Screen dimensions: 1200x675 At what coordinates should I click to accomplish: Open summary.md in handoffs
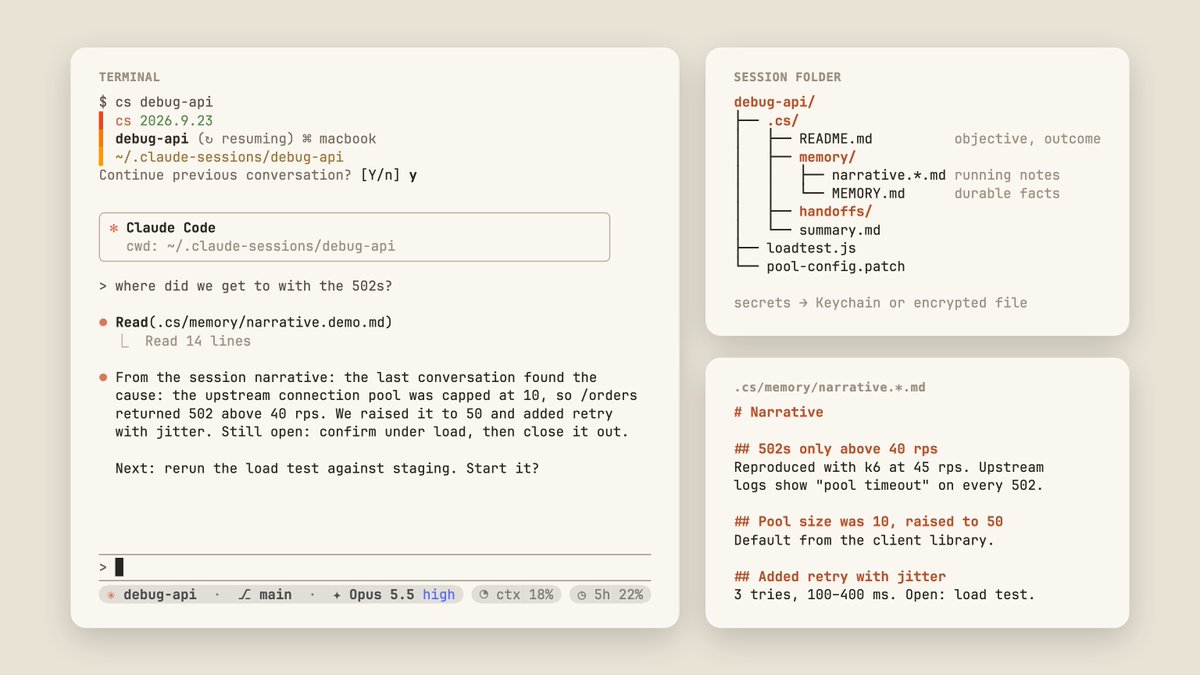[x=840, y=230]
